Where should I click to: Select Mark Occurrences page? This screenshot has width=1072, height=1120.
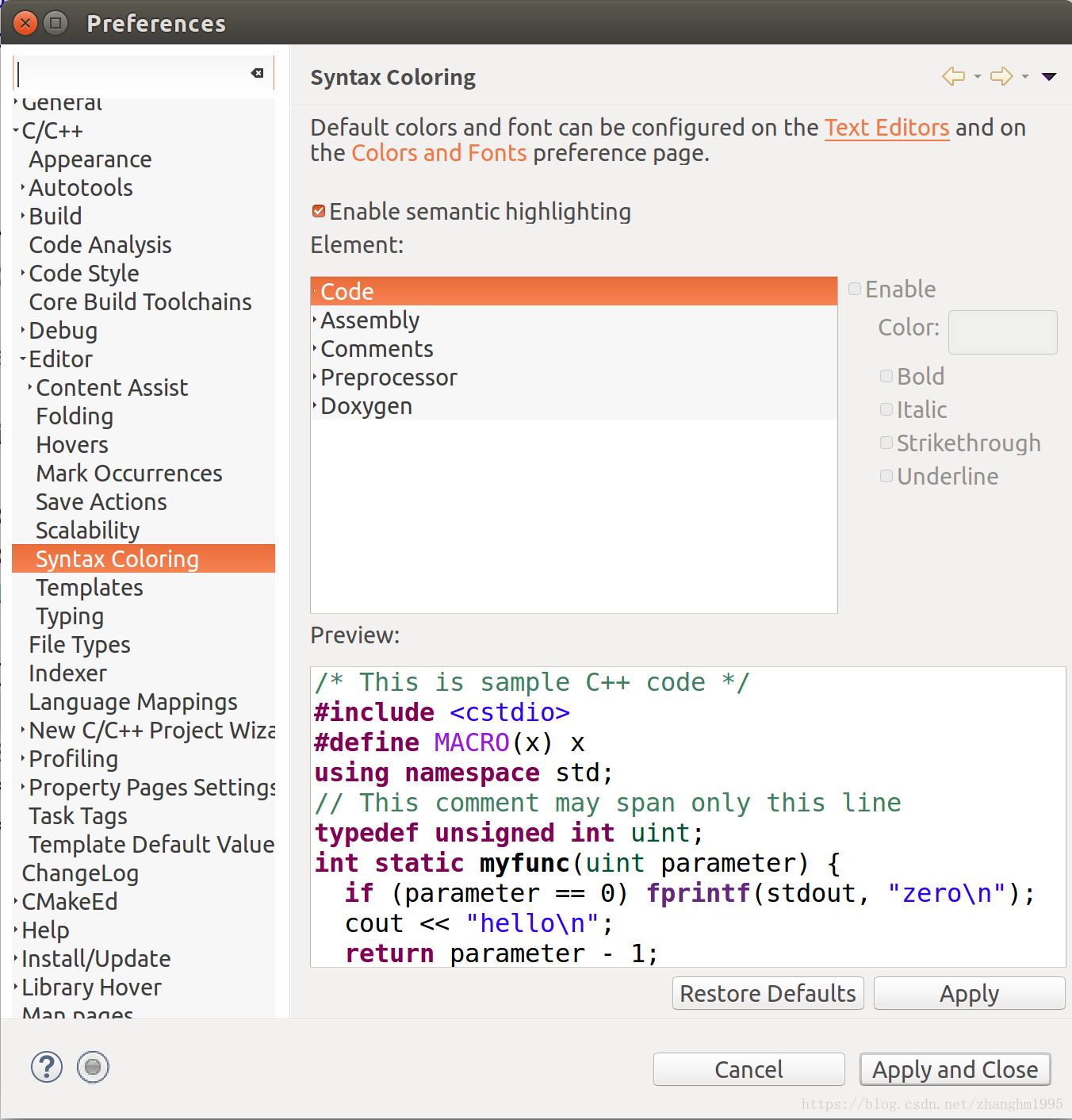tap(129, 474)
